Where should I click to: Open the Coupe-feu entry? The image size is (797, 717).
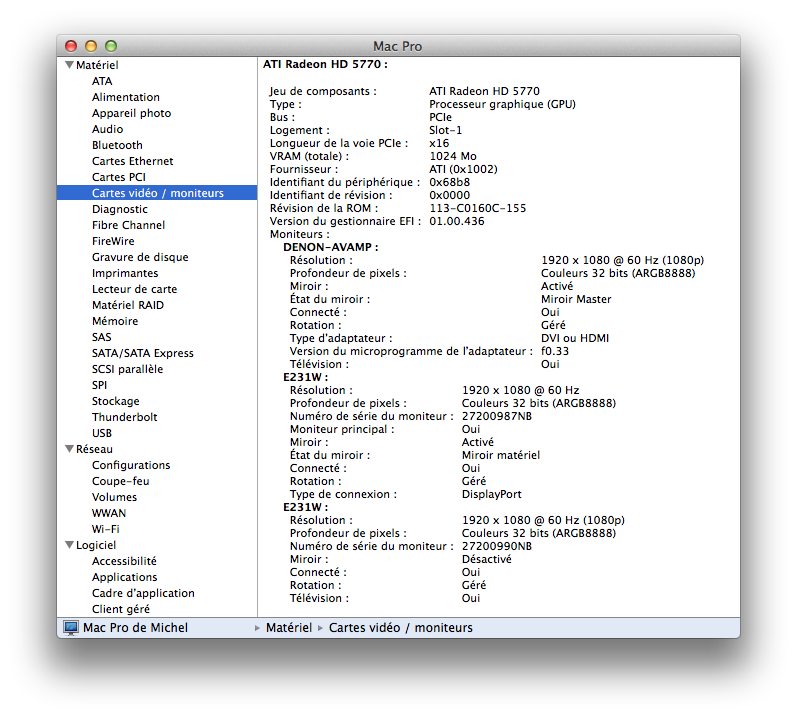(121, 481)
